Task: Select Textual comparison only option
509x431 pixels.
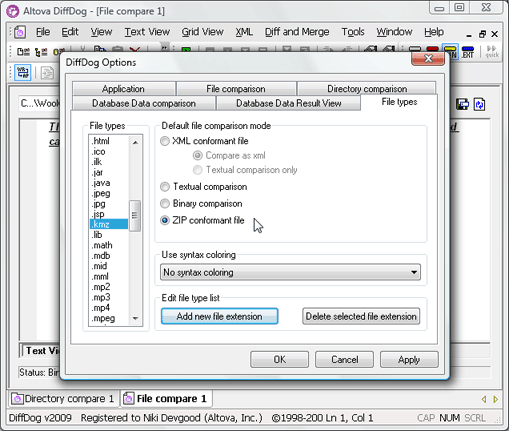Action: click(245, 170)
